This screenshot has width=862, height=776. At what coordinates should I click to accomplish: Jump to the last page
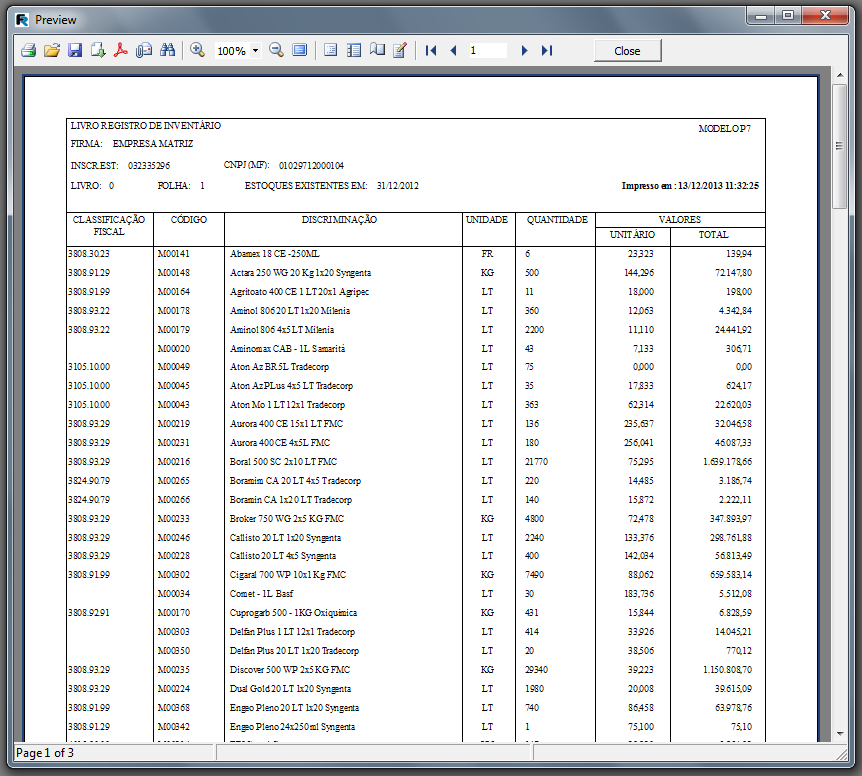click(x=546, y=51)
